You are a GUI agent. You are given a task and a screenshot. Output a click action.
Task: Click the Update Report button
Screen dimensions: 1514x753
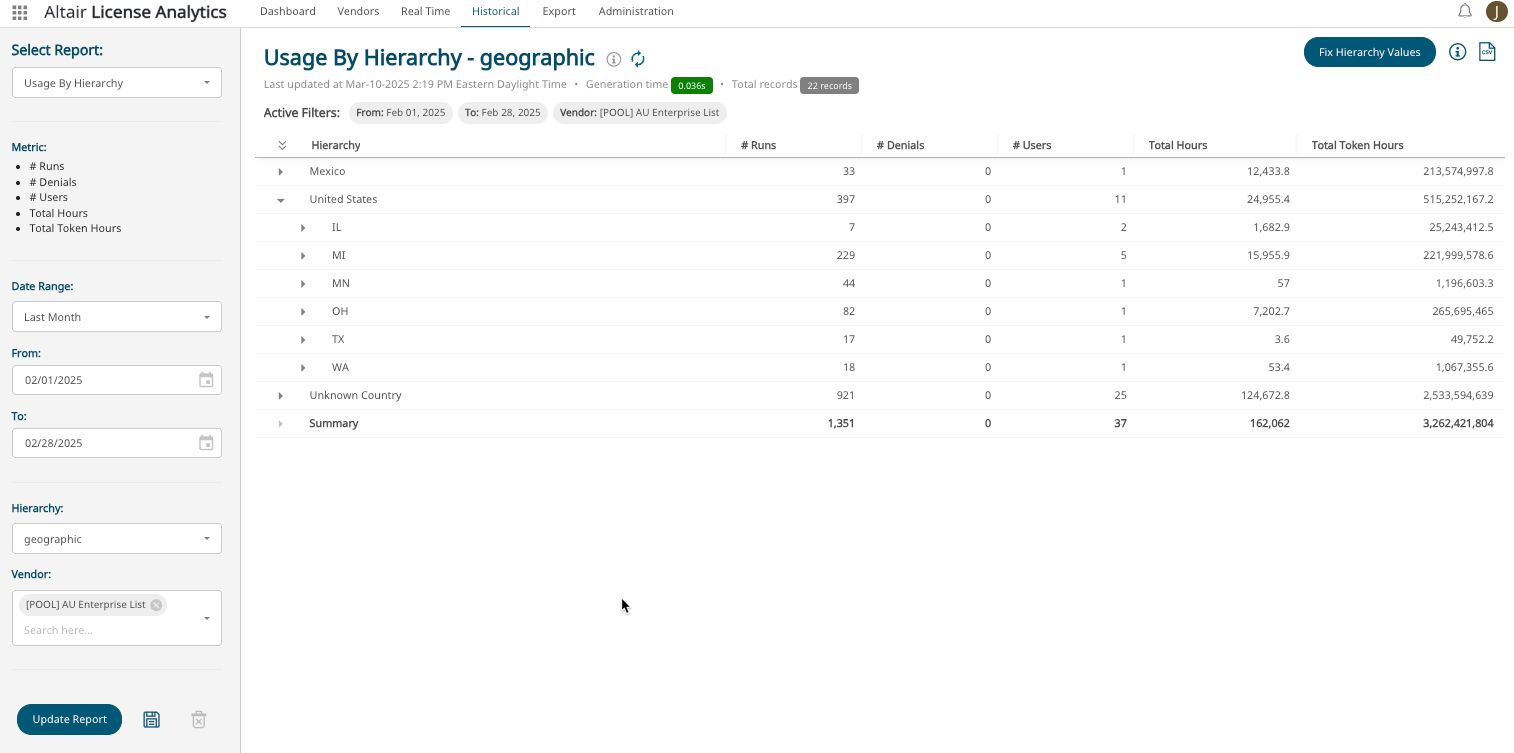point(69,719)
